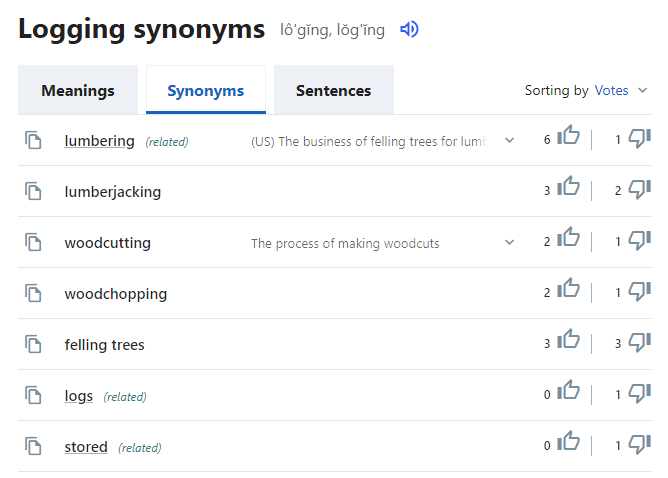The height and width of the screenshot is (478, 668).
Task: Switch to the Meanings tab
Action: (x=78, y=90)
